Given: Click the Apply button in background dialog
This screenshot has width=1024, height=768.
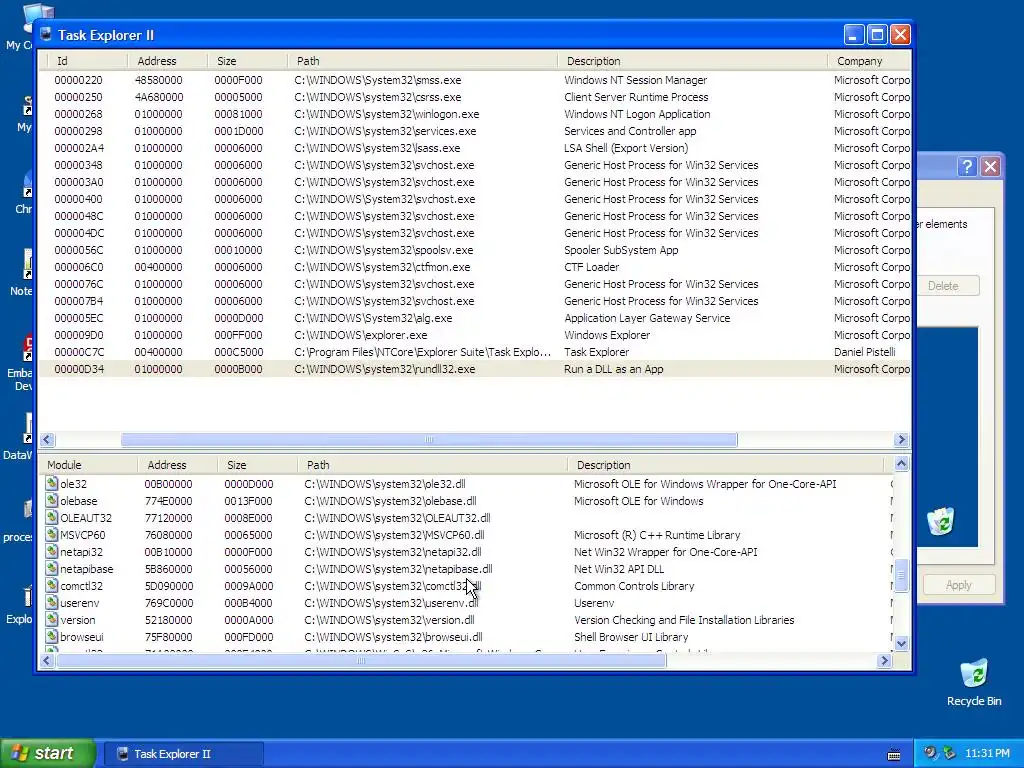Looking at the screenshot, I should (x=959, y=584).
